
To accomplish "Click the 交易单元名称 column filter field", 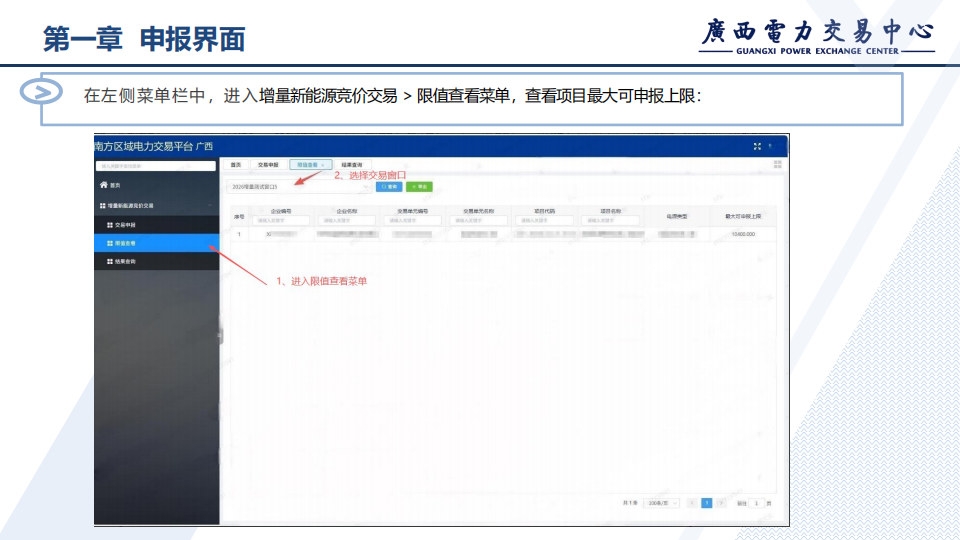I will pos(478,220).
